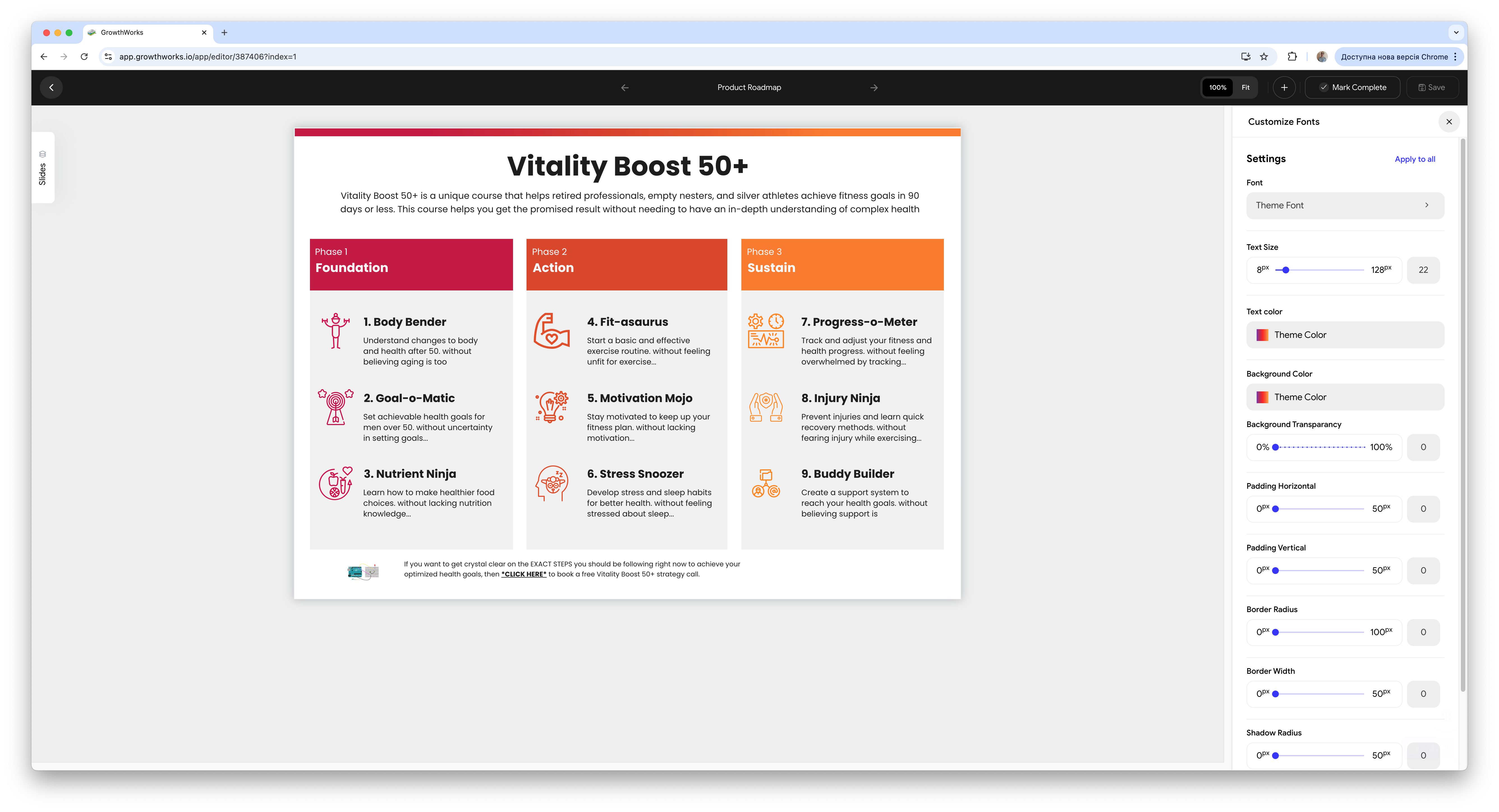Viewport: 1499px width, 812px height.
Task: Click Border Radius slider handle
Action: pos(1275,632)
